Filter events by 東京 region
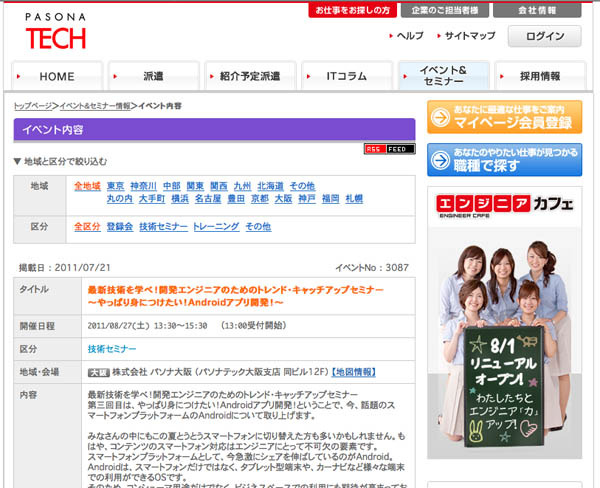The width and height of the screenshot is (600, 488). (x=115, y=186)
